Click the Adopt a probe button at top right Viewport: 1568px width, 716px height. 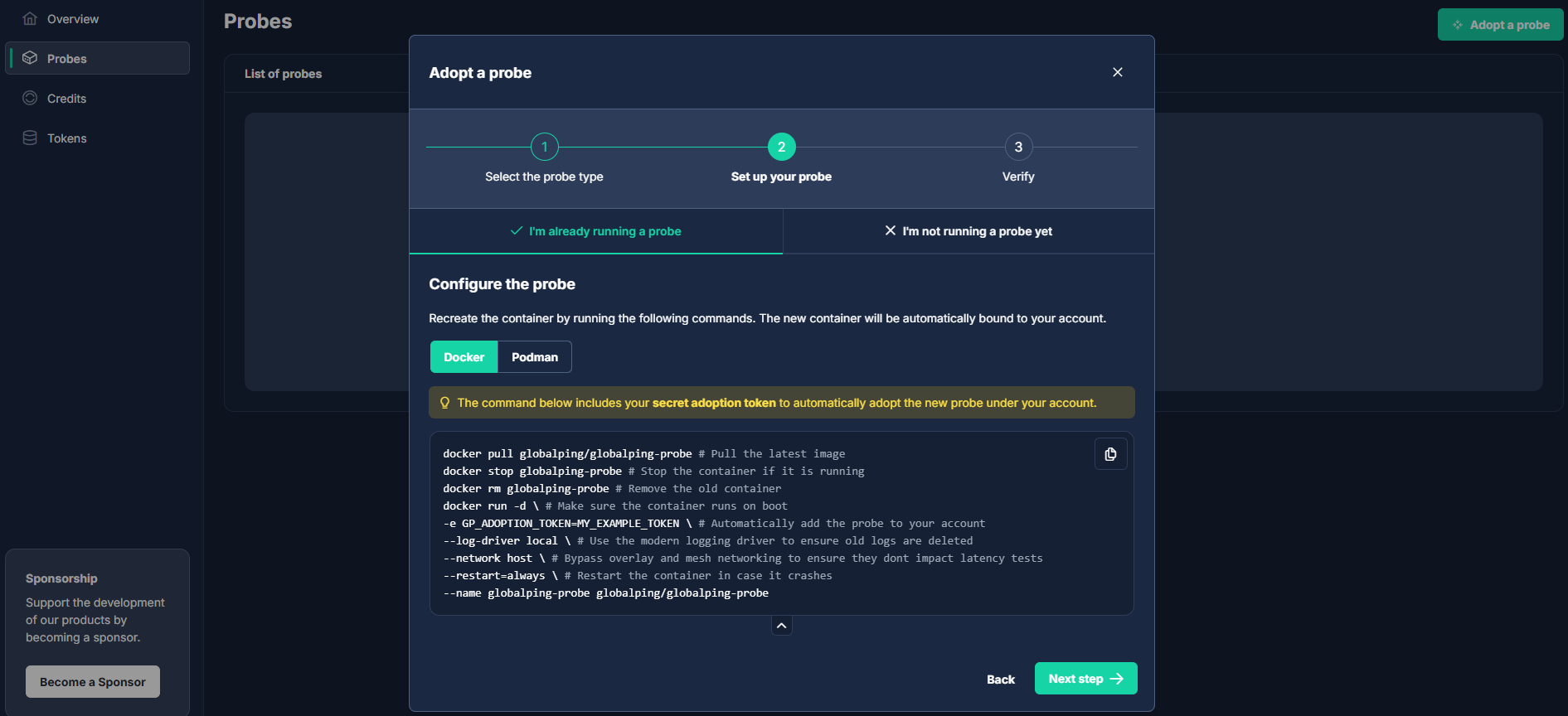(1500, 25)
